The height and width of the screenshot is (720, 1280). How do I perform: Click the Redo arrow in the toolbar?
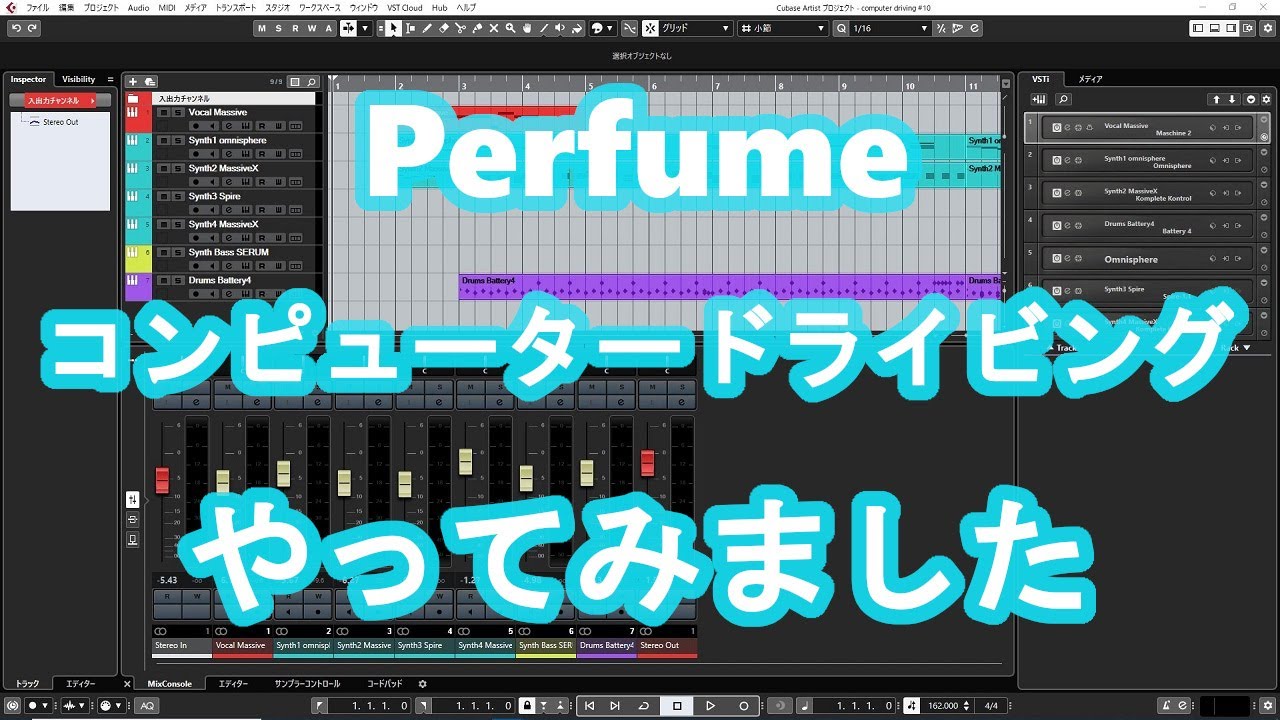click(33, 28)
